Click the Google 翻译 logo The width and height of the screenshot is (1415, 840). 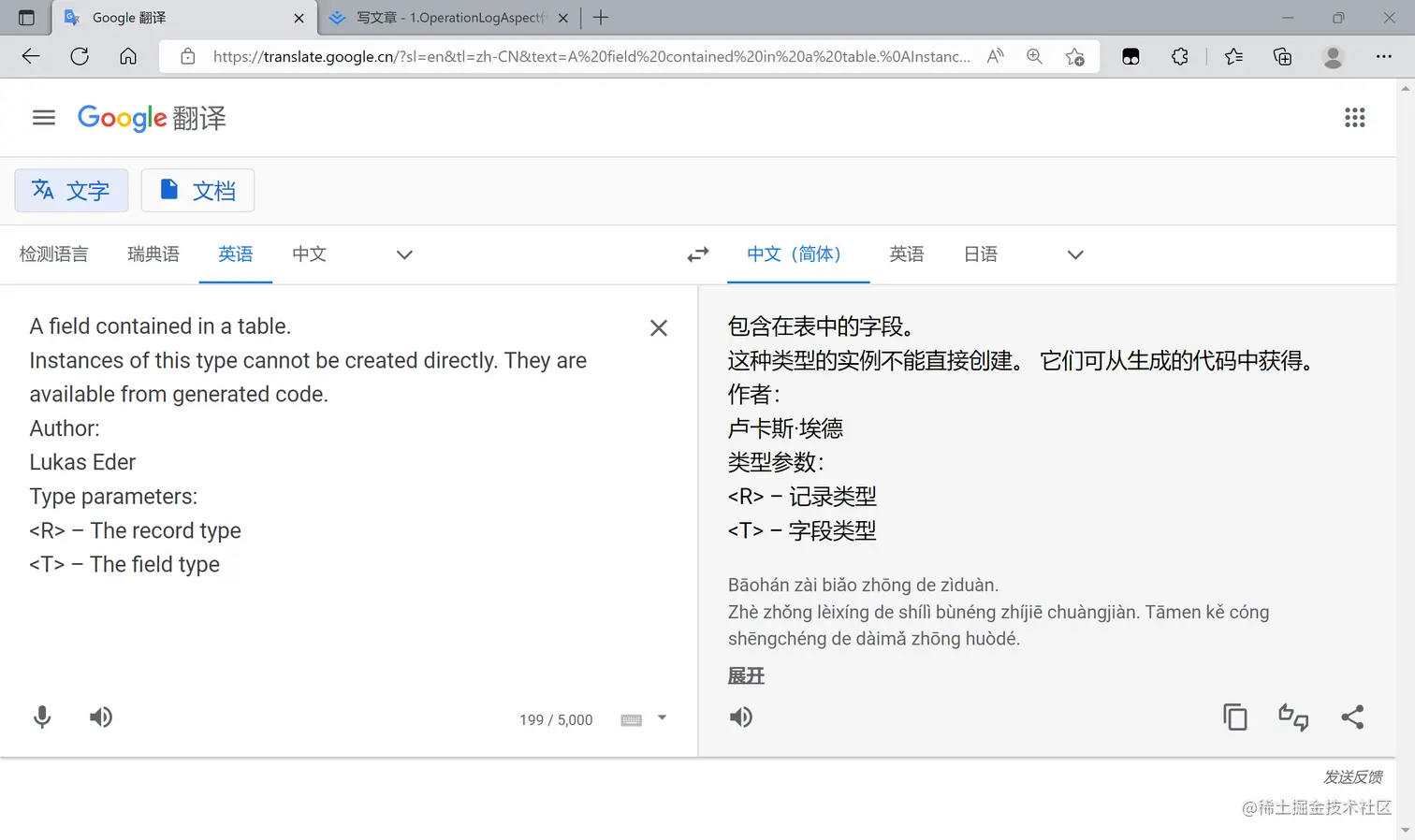(x=152, y=118)
